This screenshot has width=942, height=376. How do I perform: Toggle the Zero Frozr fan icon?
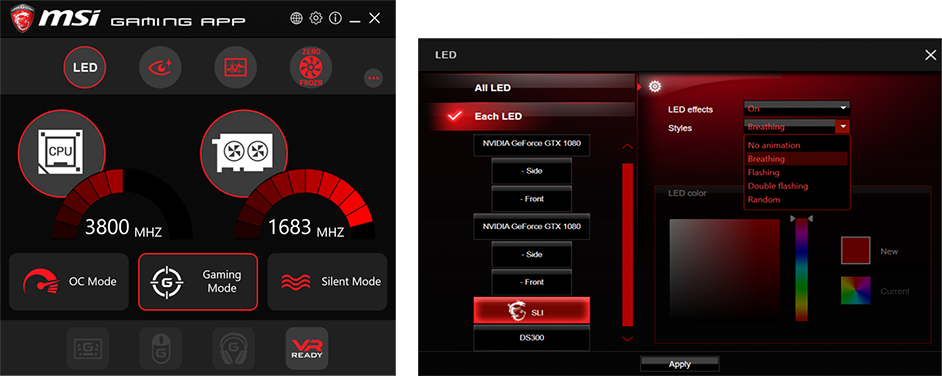[311, 67]
